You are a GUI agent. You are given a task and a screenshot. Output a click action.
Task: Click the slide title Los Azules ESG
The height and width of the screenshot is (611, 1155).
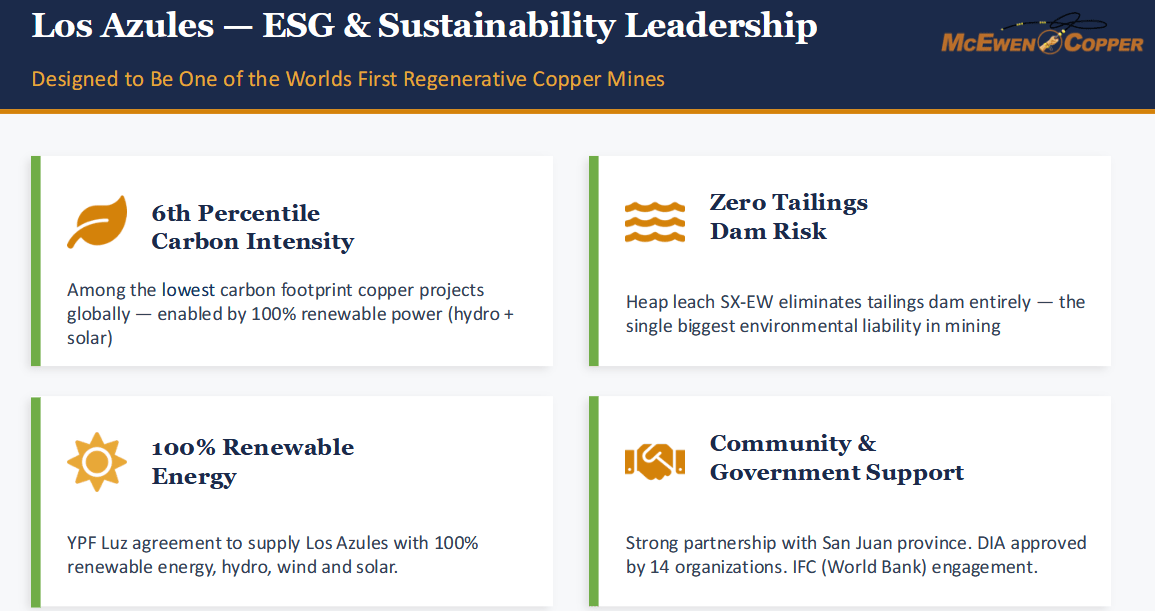(x=424, y=26)
